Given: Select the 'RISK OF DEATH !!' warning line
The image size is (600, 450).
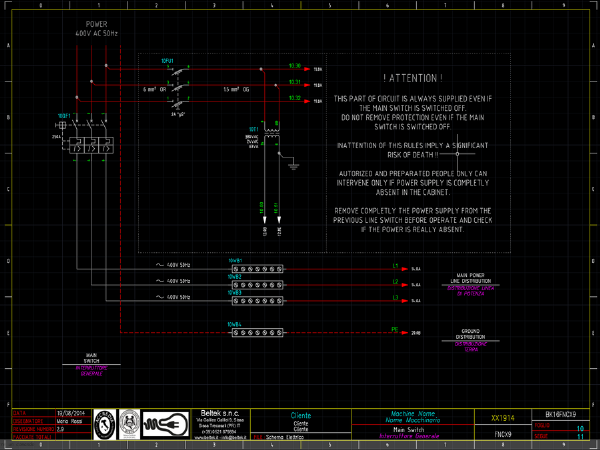Looking at the screenshot, I should (x=413, y=155).
